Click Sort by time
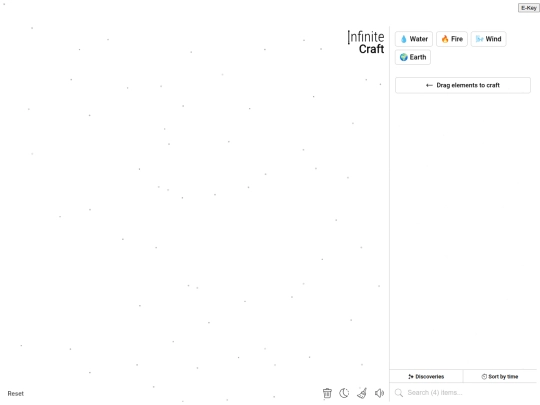540x405 pixels. (x=500, y=376)
